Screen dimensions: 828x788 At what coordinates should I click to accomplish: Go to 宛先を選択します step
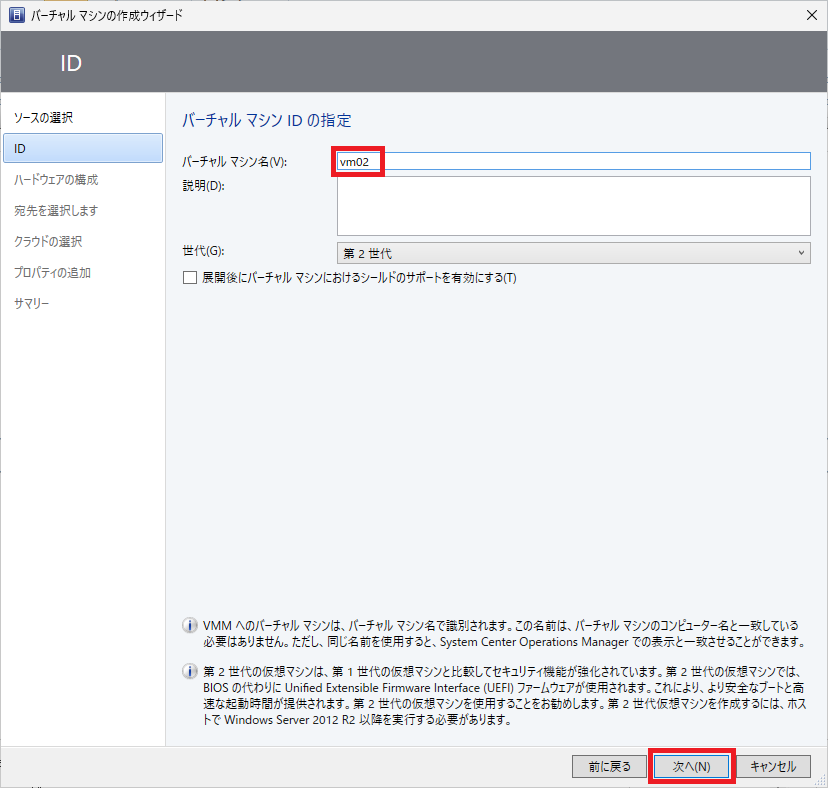pos(56,210)
